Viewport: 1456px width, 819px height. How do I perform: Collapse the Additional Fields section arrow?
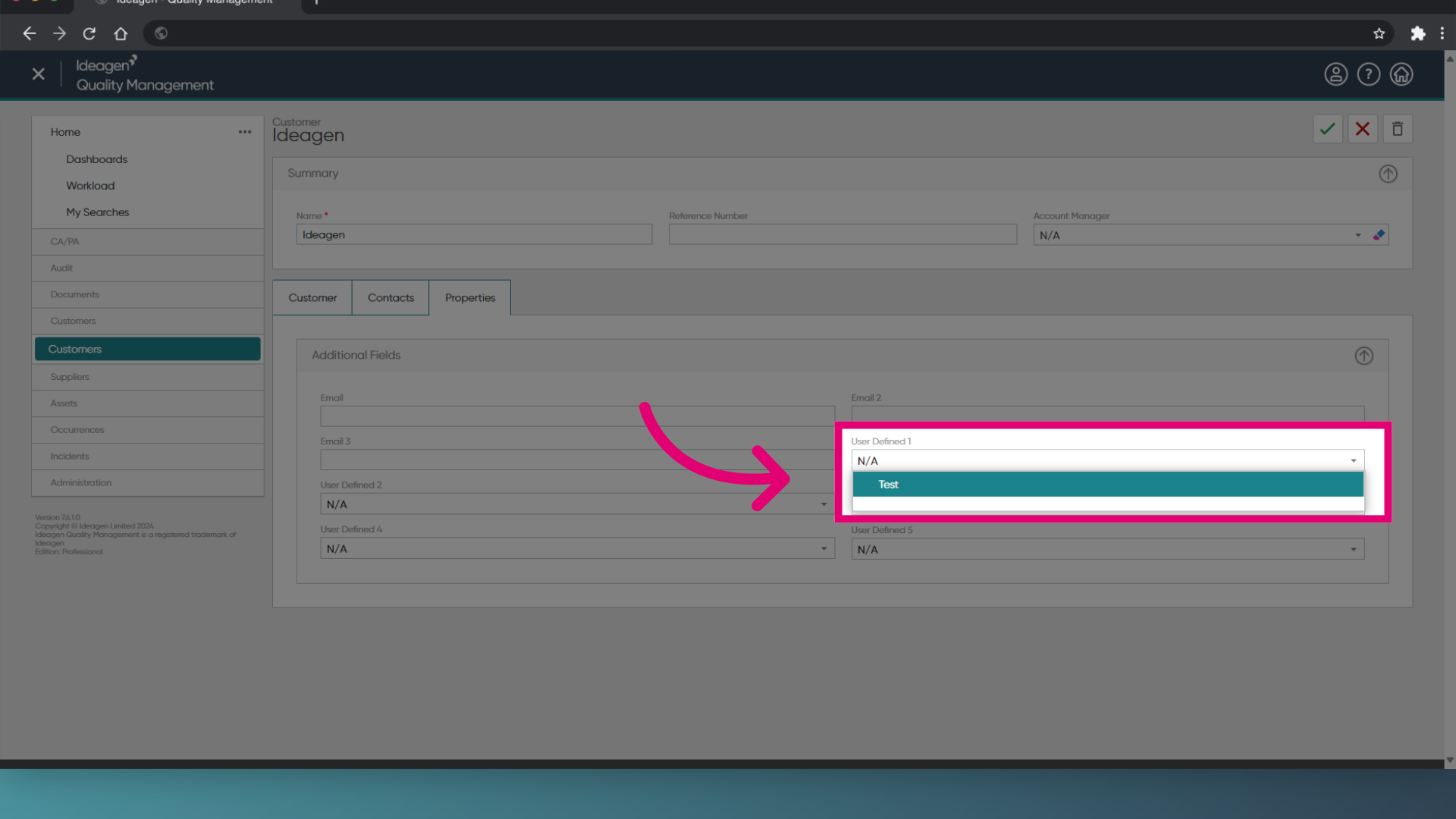[x=1363, y=356]
